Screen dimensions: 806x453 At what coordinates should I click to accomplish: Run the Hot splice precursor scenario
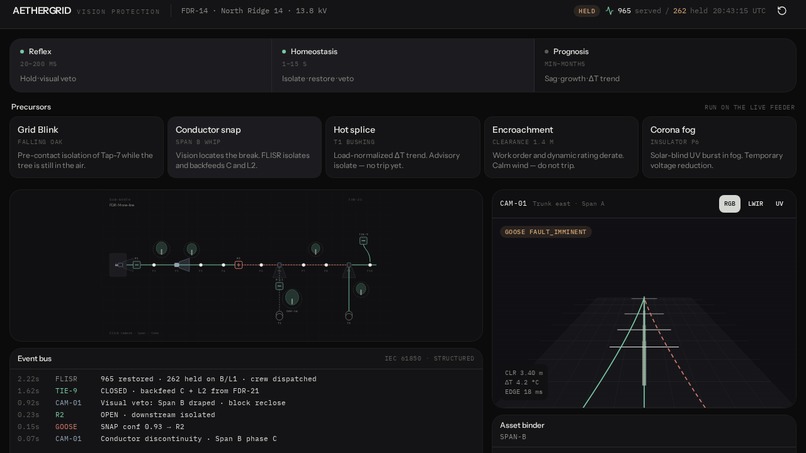click(402, 147)
